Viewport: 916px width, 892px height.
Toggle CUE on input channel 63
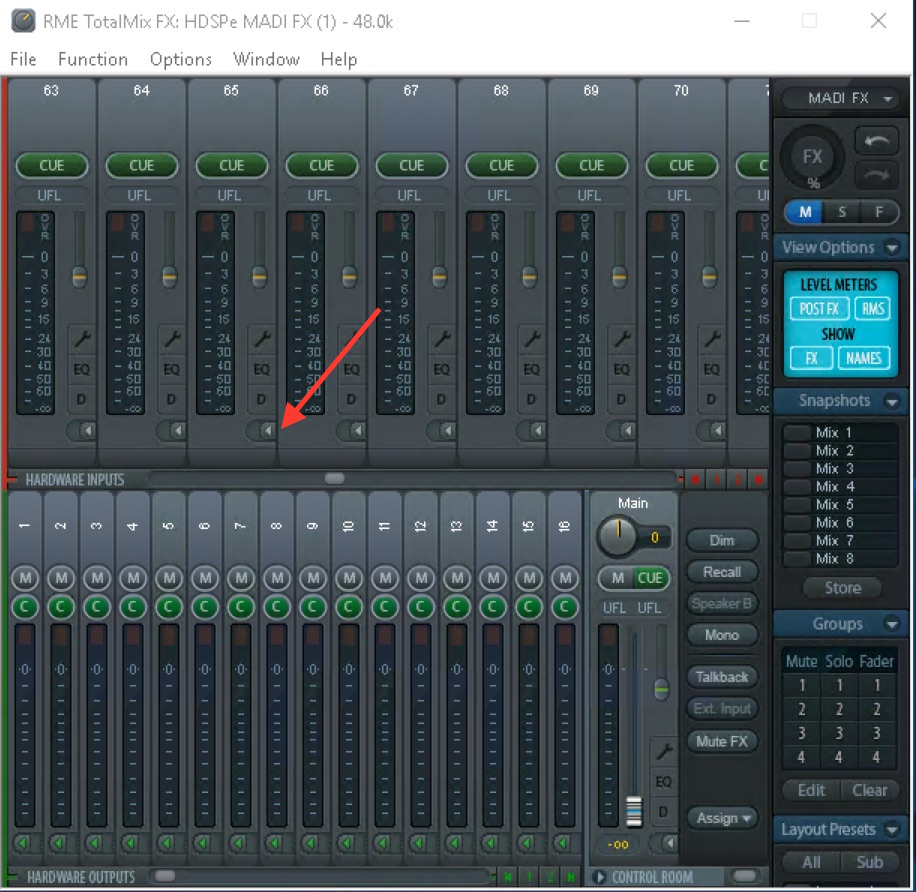(51, 166)
